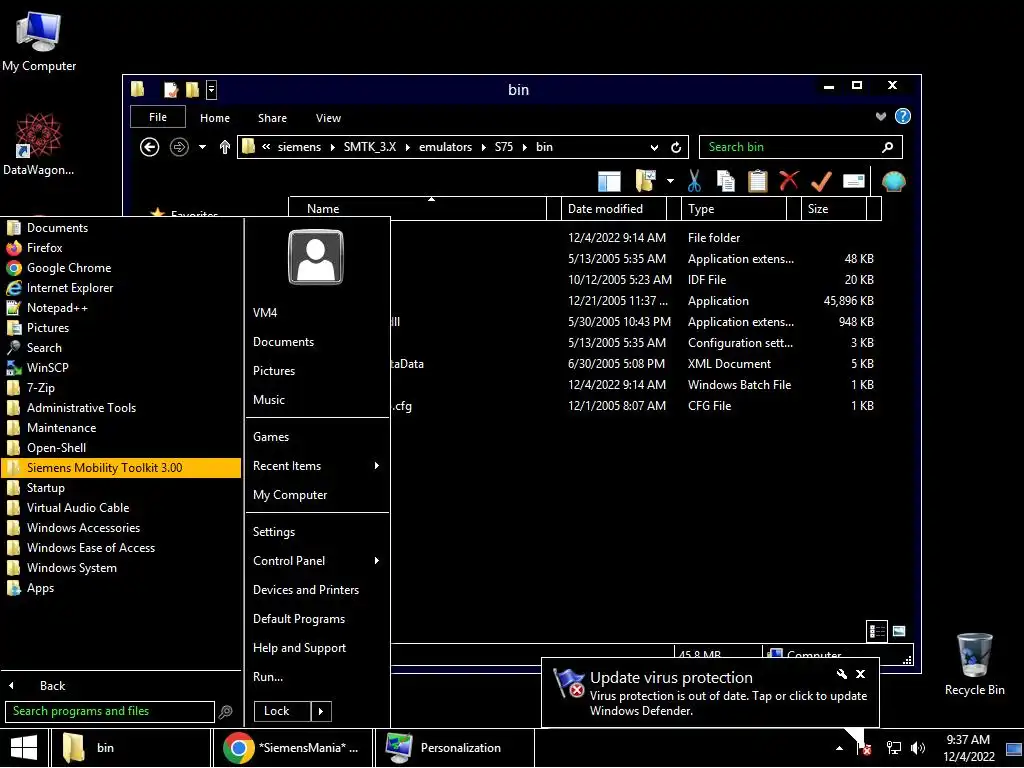Select SMTK_3.X in the address breadcrumb

[370, 147]
